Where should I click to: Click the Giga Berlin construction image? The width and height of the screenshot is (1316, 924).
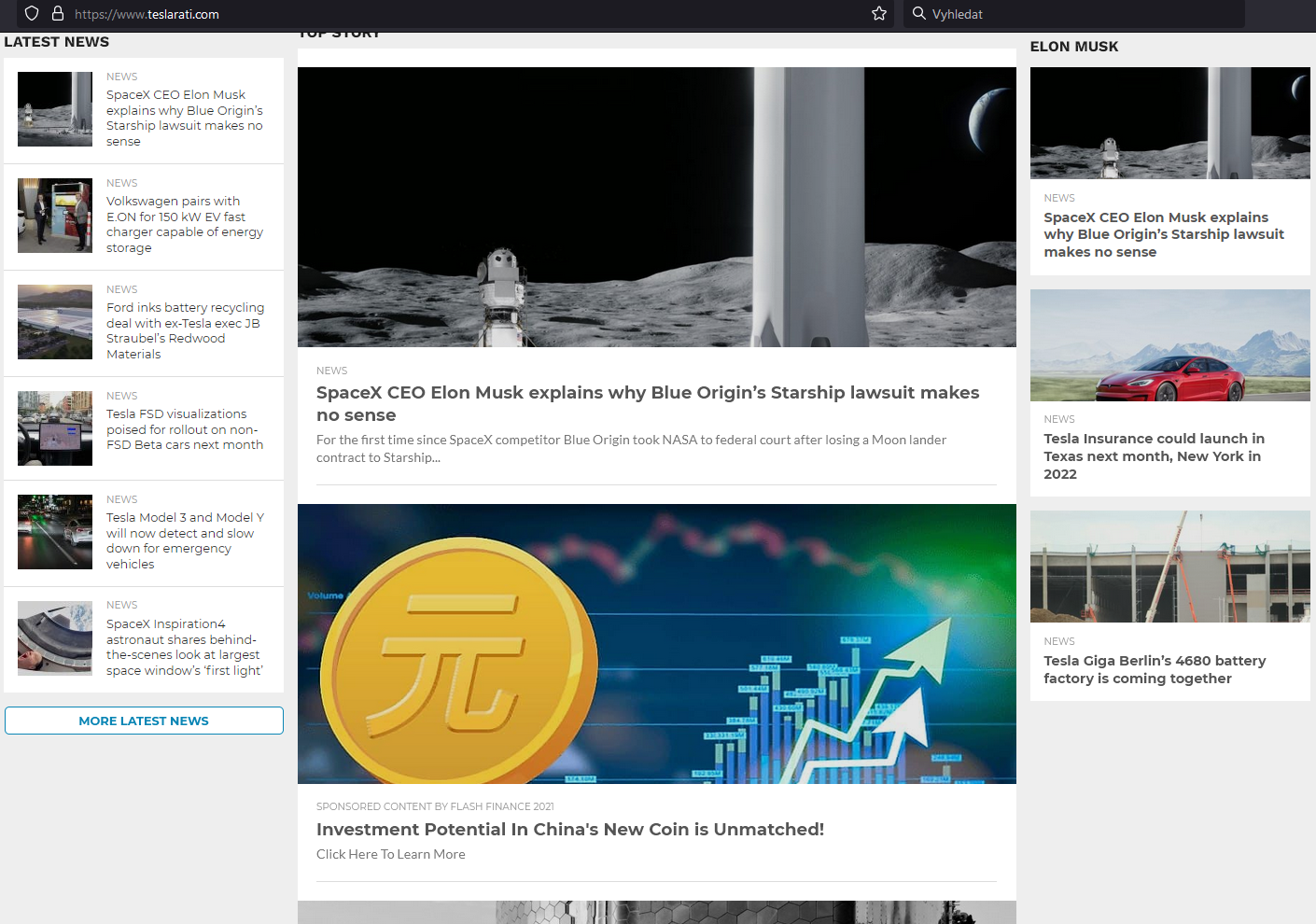(1170, 567)
